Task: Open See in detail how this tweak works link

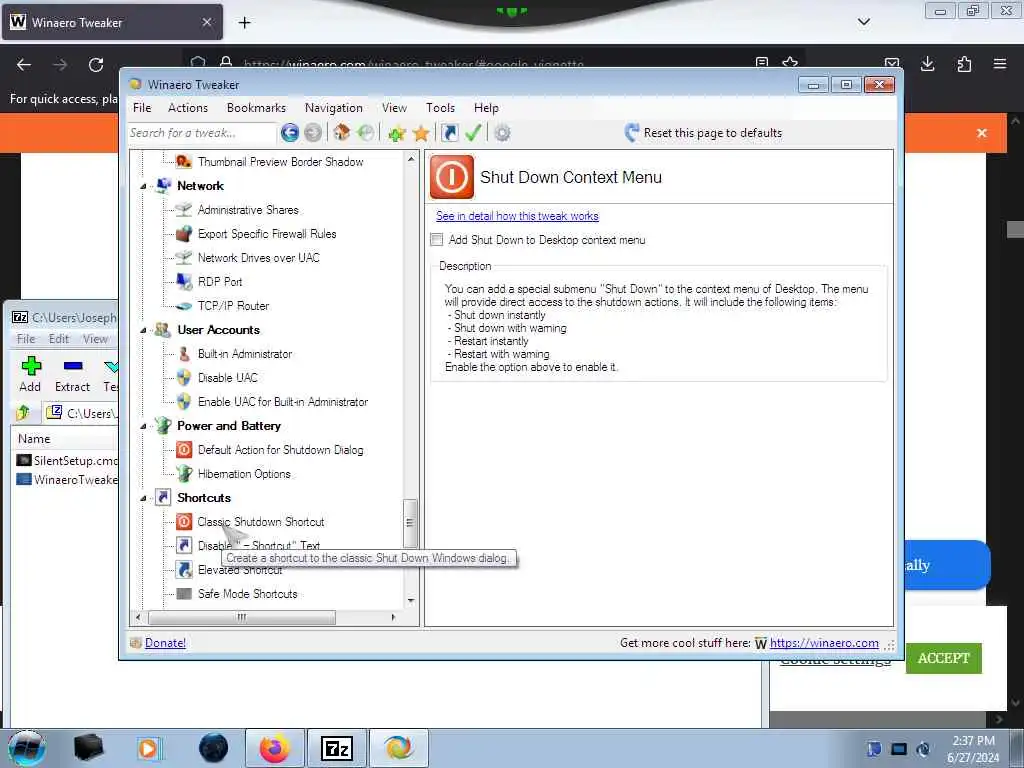Action: [517, 216]
